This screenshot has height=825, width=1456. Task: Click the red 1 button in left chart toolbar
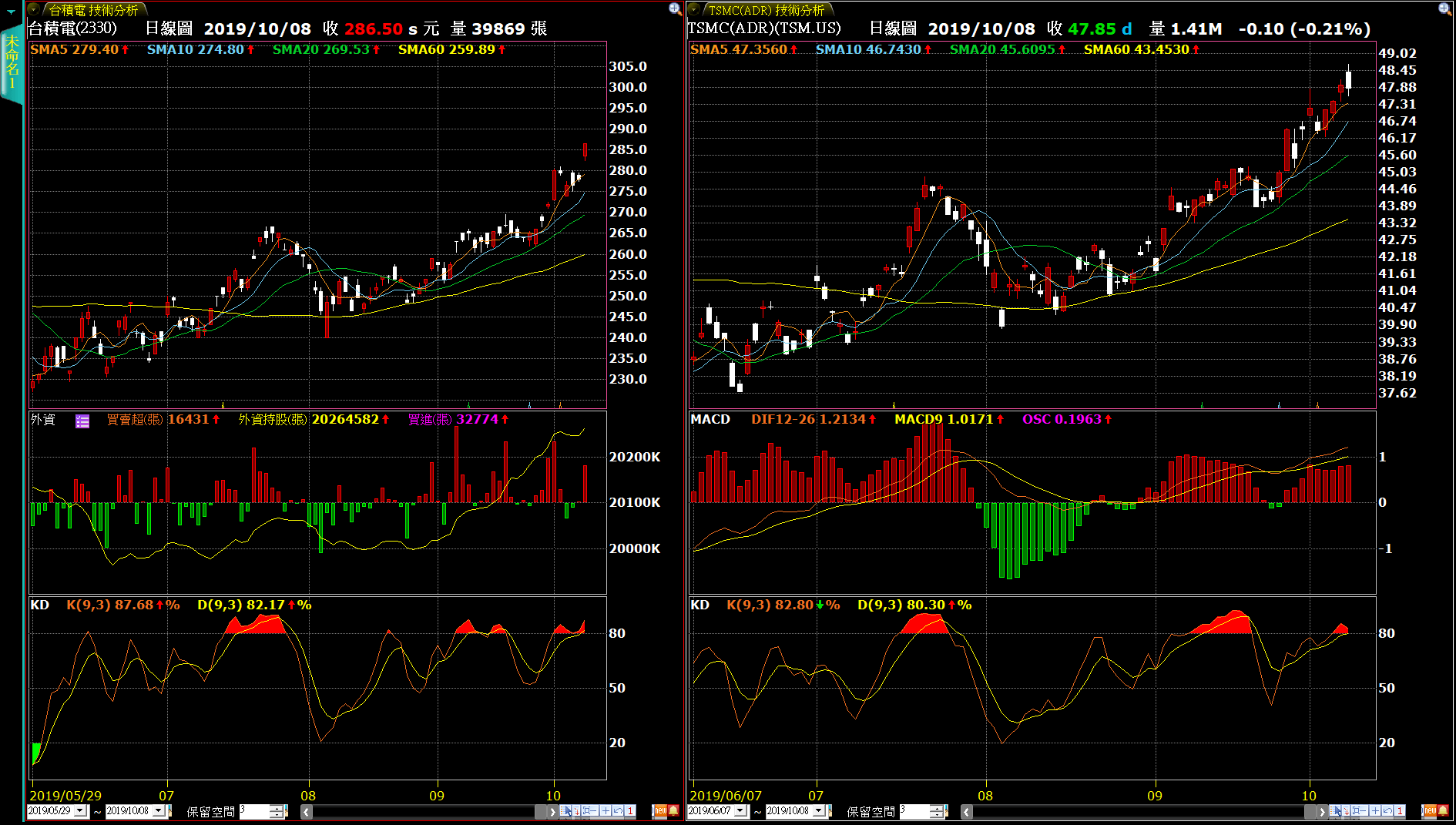(630, 811)
